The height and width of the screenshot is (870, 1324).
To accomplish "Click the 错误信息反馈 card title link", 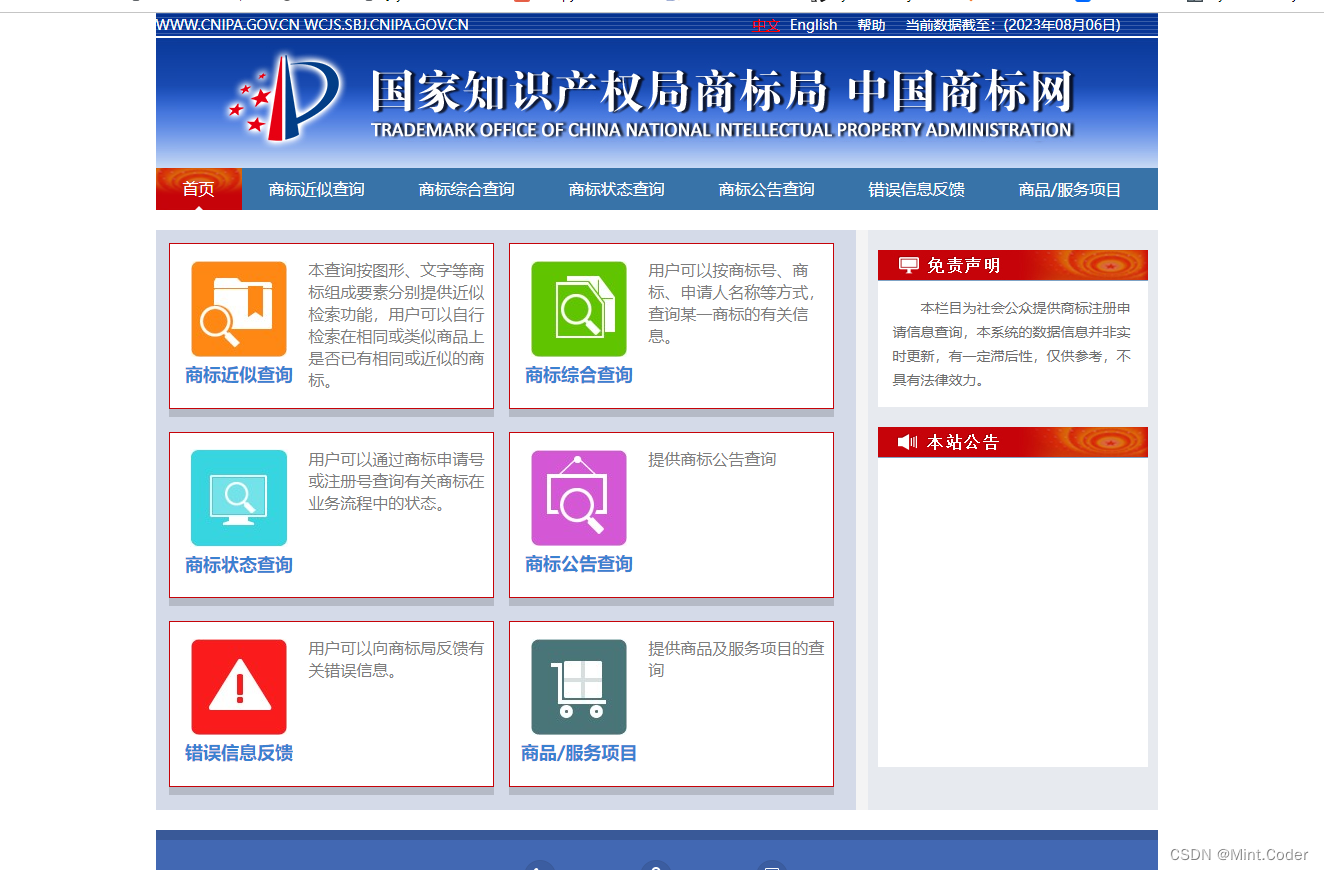I will (x=239, y=753).
